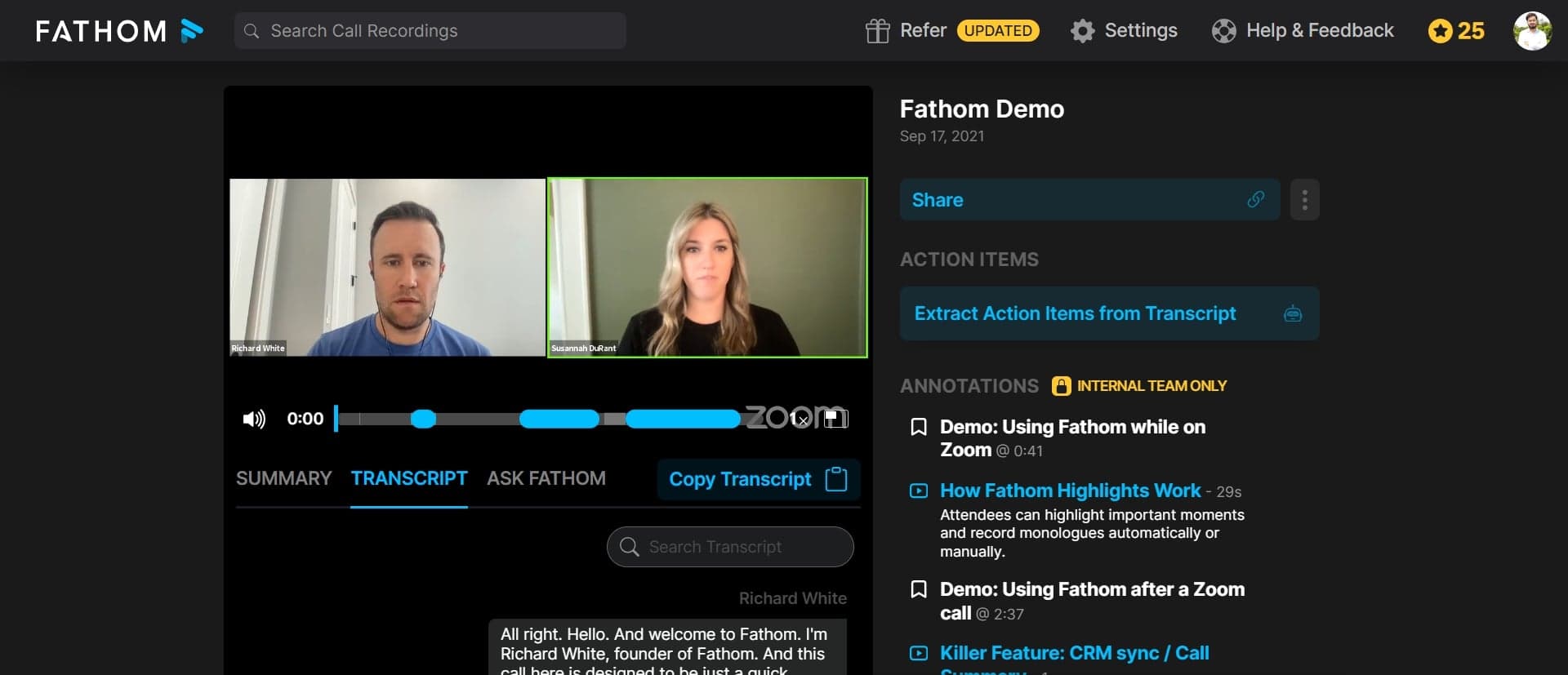Image resolution: width=1568 pixels, height=675 pixels.
Task: Click the Share link button
Action: pos(1089,200)
